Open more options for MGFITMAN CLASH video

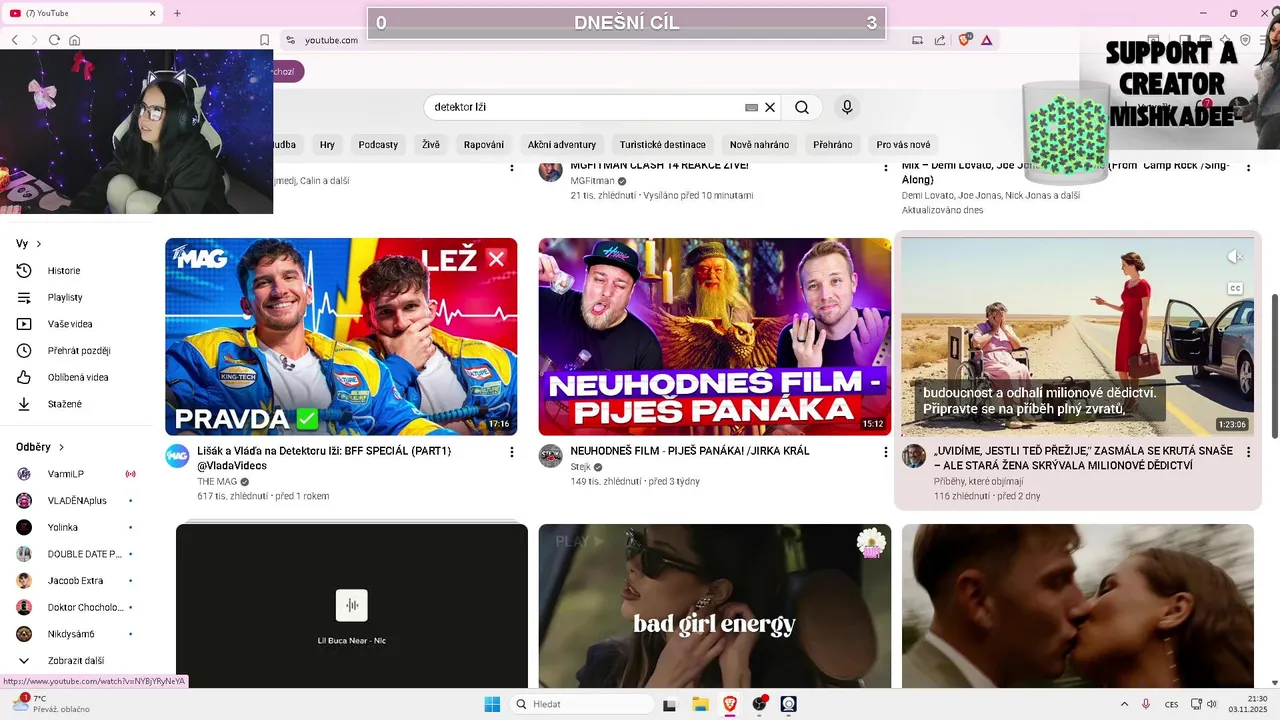[885, 167]
